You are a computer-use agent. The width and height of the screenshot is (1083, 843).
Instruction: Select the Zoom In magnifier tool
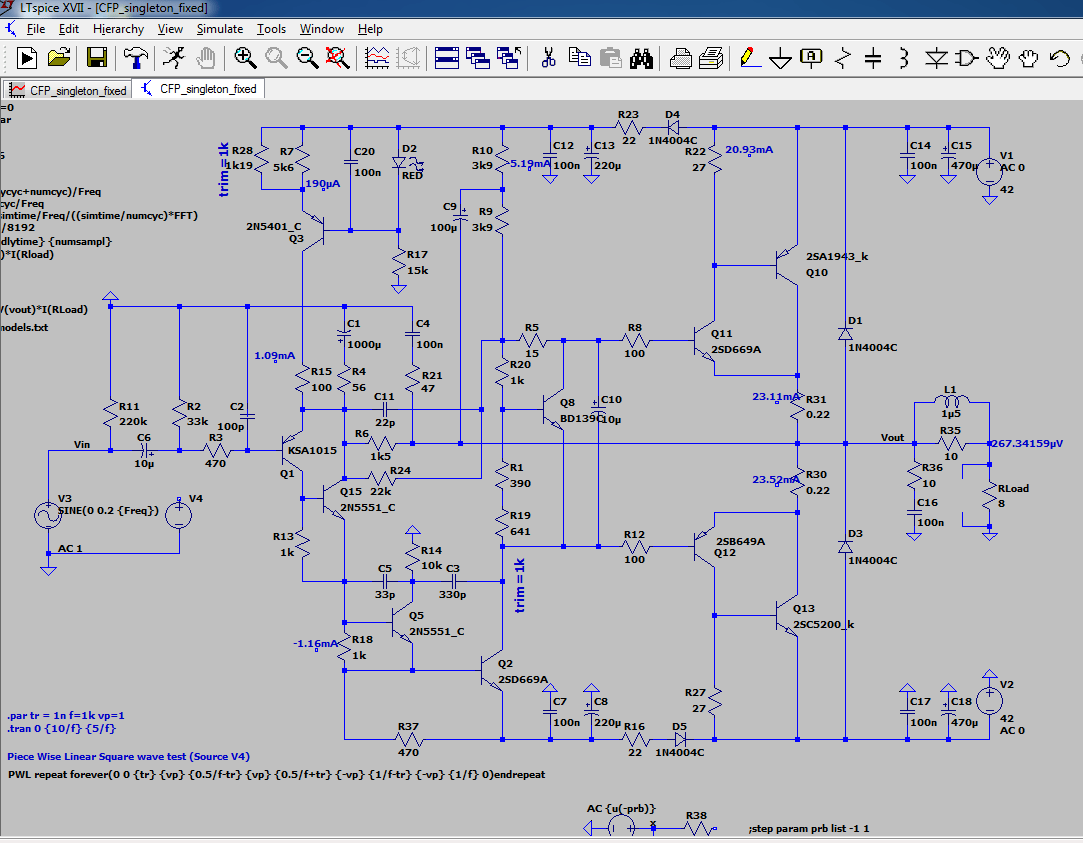coord(245,58)
